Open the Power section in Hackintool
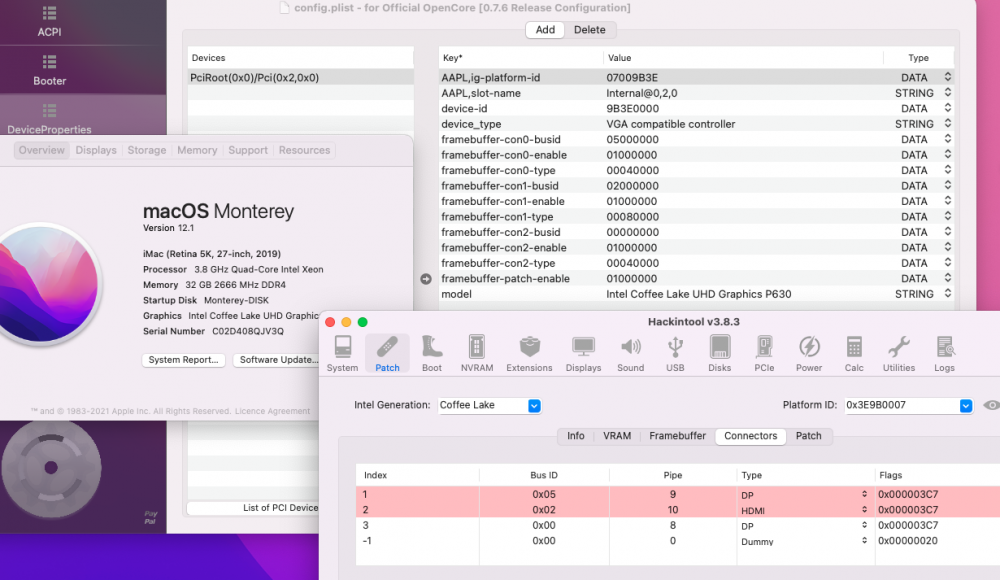1000x580 pixels. tap(809, 353)
